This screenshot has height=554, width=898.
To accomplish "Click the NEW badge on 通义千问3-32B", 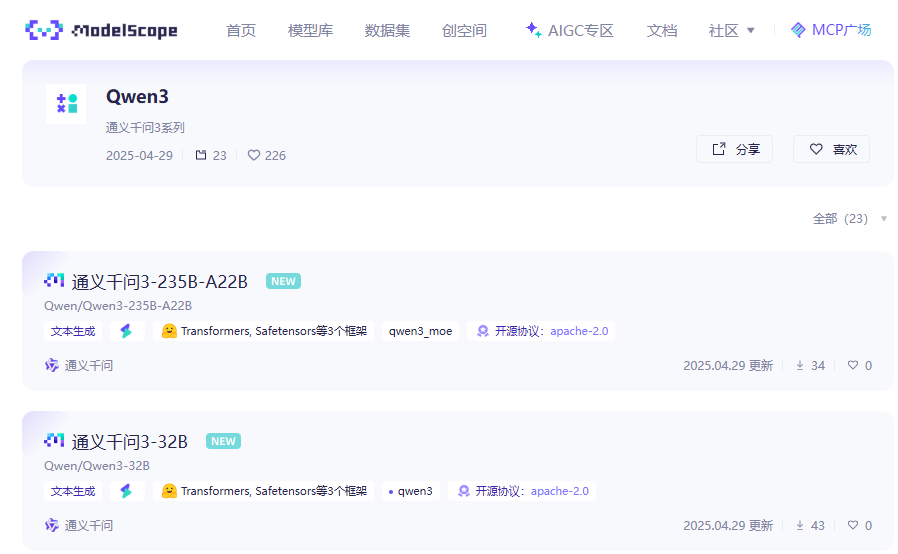I will (x=223, y=441).
